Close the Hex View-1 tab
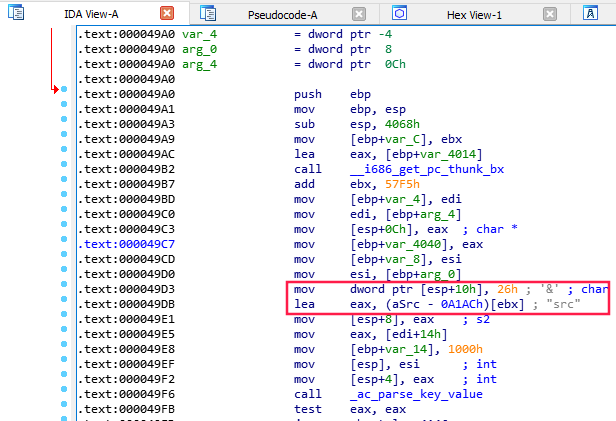 pos(548,13)
